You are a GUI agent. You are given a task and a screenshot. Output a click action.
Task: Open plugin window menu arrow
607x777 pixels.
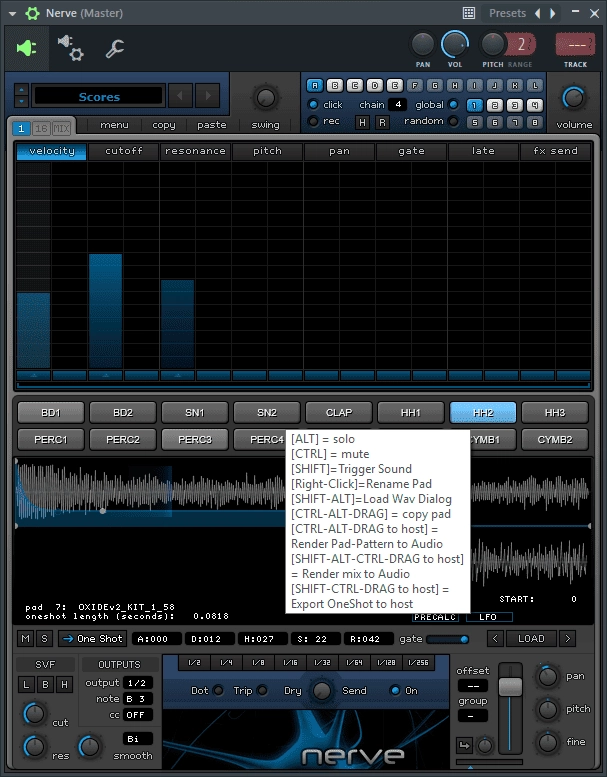coord(12,13)
